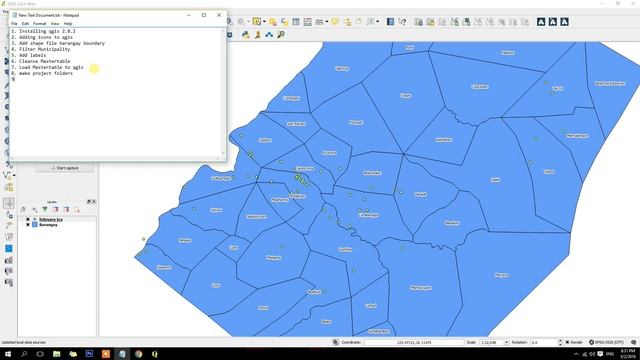Open the attribute table icon
The image size is (640, 360).
click(296, 22)
